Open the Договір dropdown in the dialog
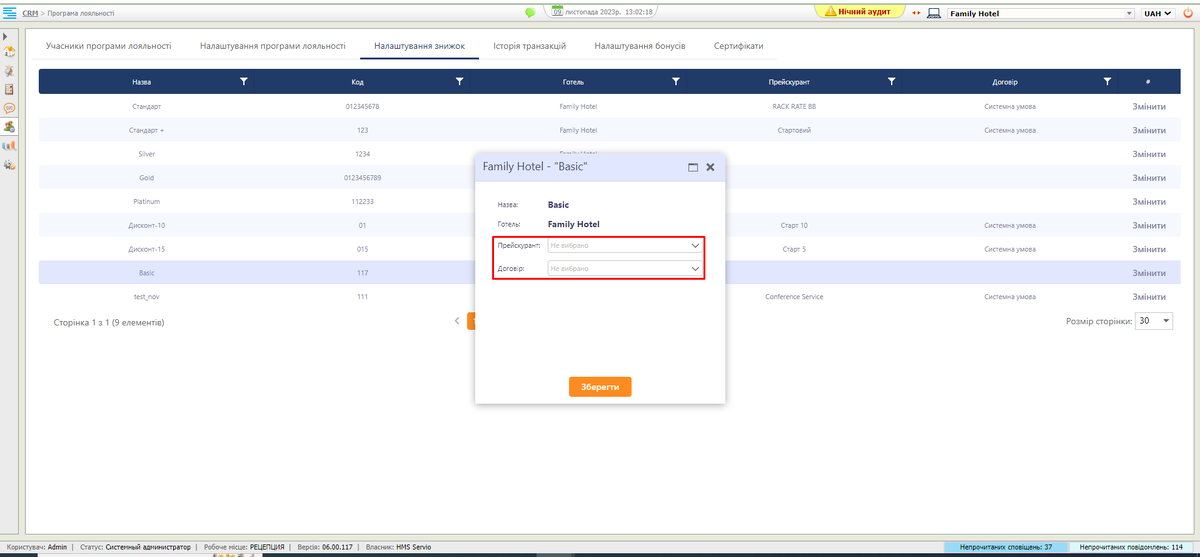 (625, 269)
